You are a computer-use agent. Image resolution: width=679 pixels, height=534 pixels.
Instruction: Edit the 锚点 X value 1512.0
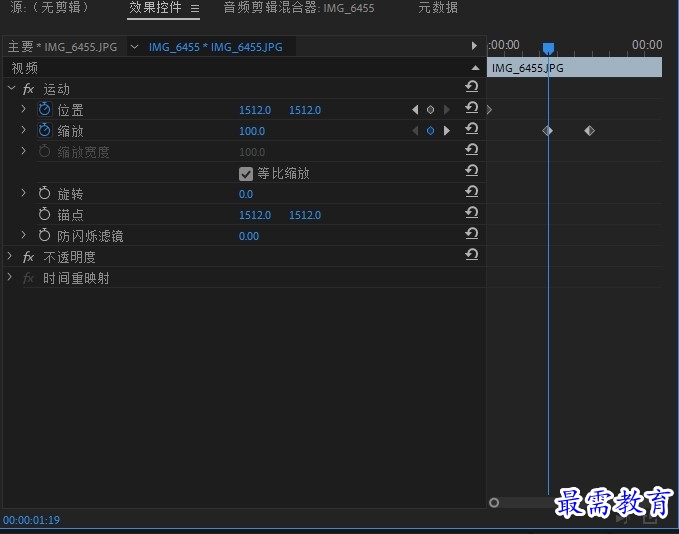click(x=255, y=215)
